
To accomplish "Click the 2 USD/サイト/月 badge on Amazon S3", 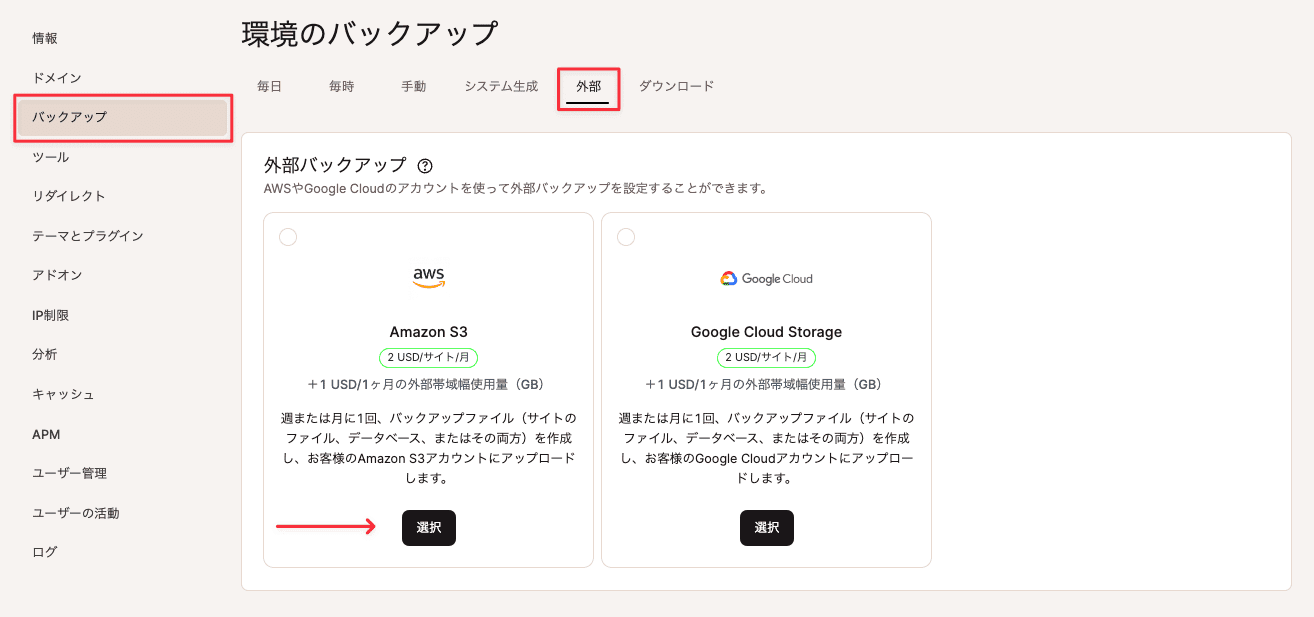I will [x=429, y=357].
